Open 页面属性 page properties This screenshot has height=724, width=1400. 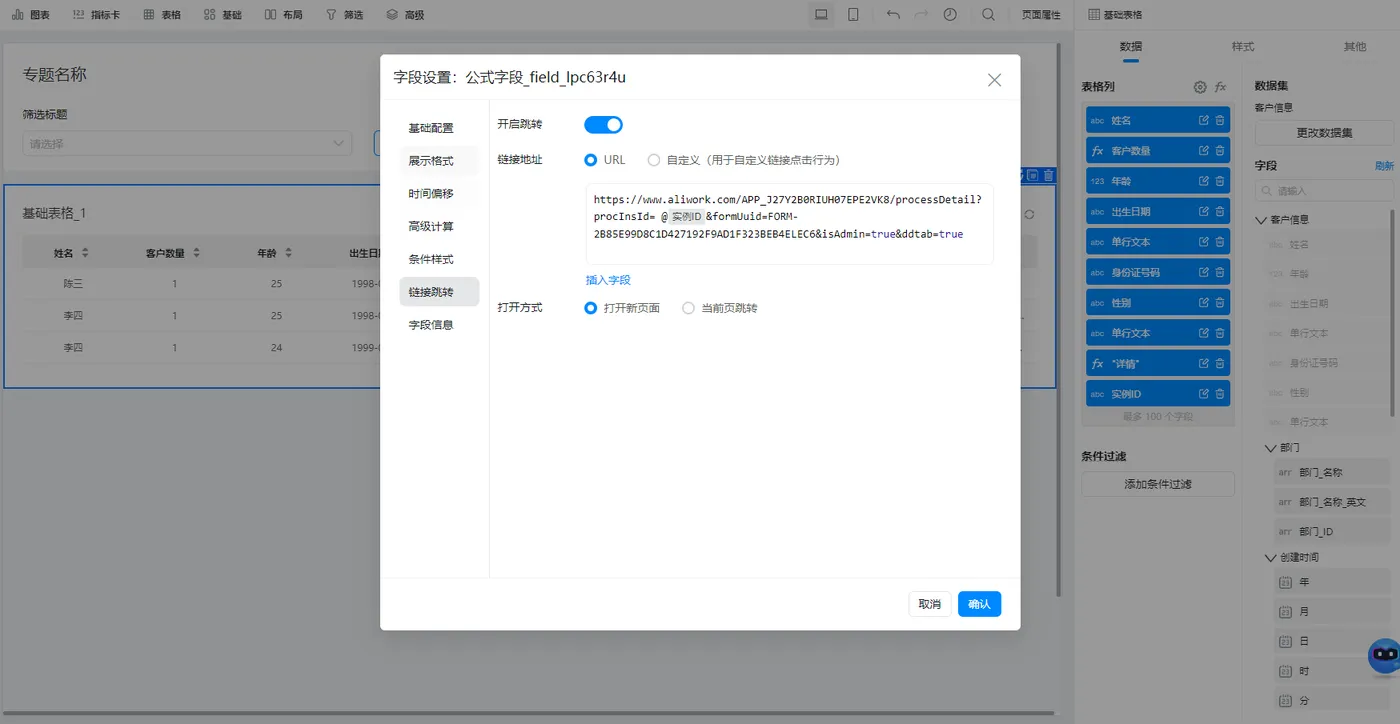pos(1041,15)
